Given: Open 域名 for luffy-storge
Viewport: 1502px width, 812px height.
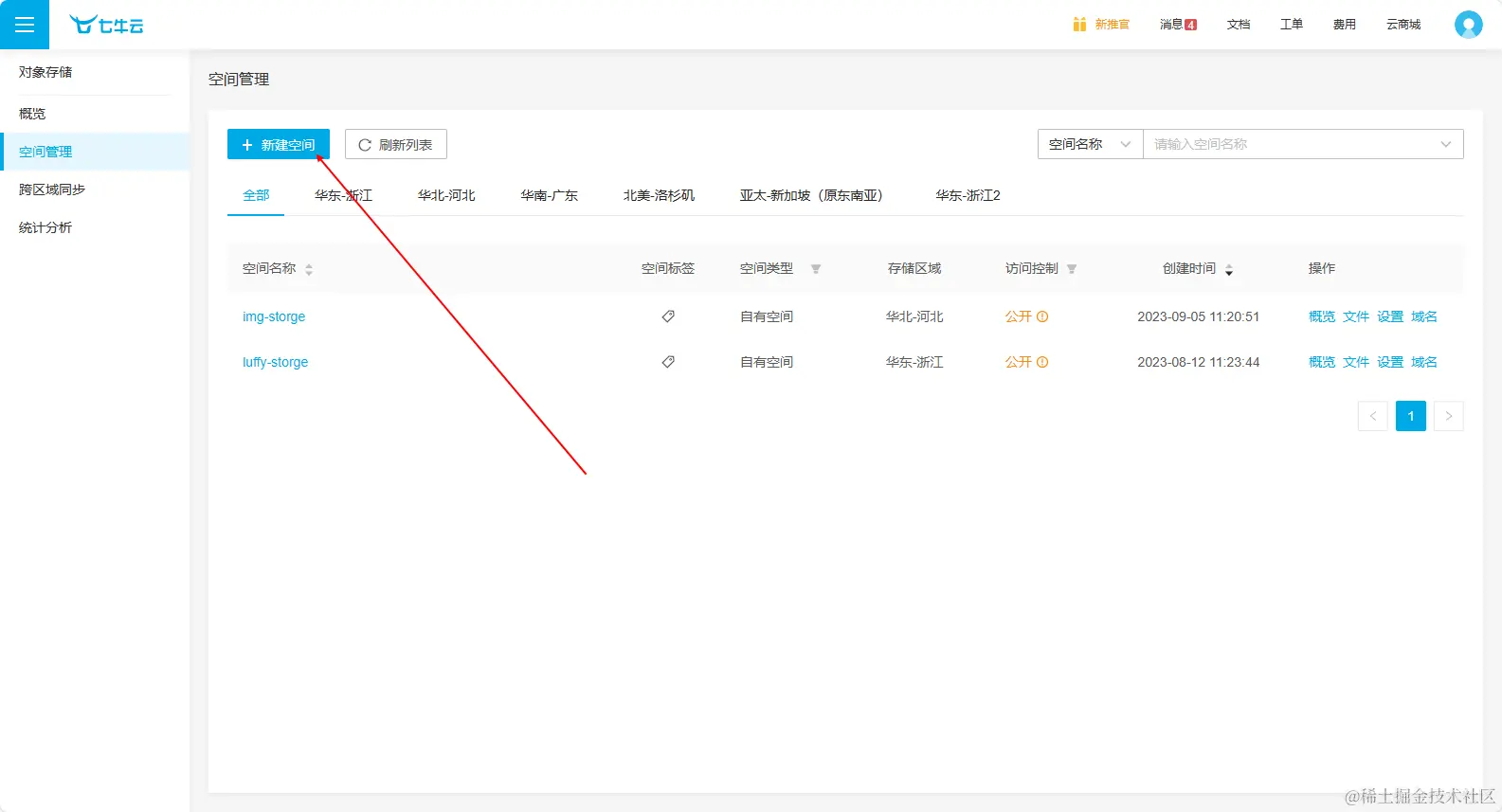Looking at the screenshot, I should (1424, 362).
